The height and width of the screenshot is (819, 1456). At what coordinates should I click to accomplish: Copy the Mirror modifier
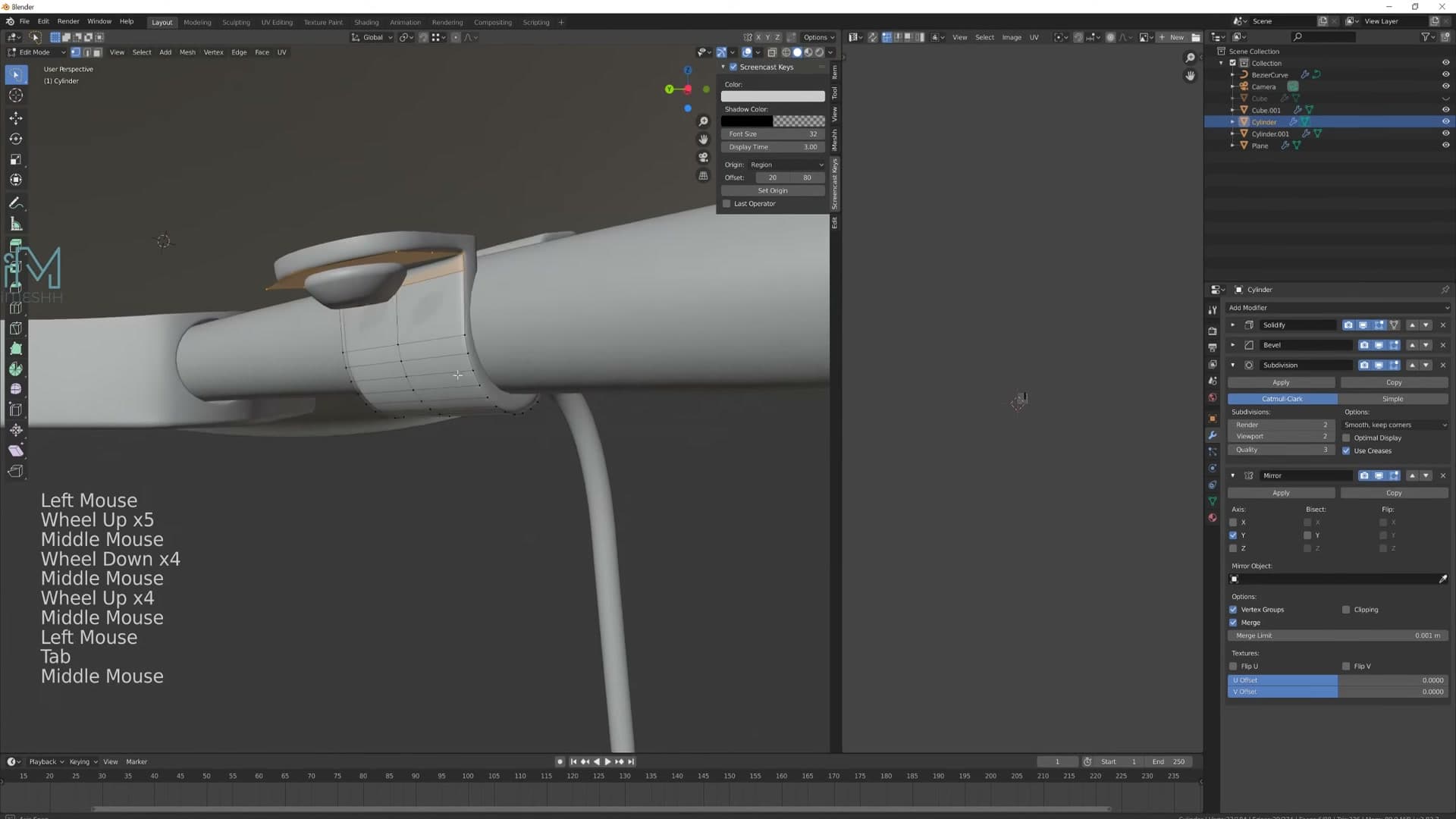pyautogui.click(x=1394, y=493)
